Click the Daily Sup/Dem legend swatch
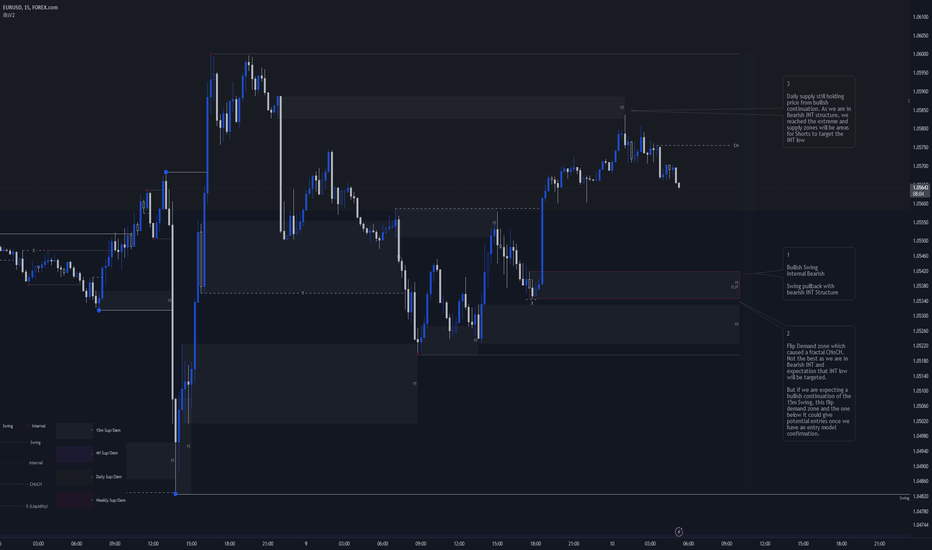The image size is (932, 550). pyautogui.click(x=74, y=477)
